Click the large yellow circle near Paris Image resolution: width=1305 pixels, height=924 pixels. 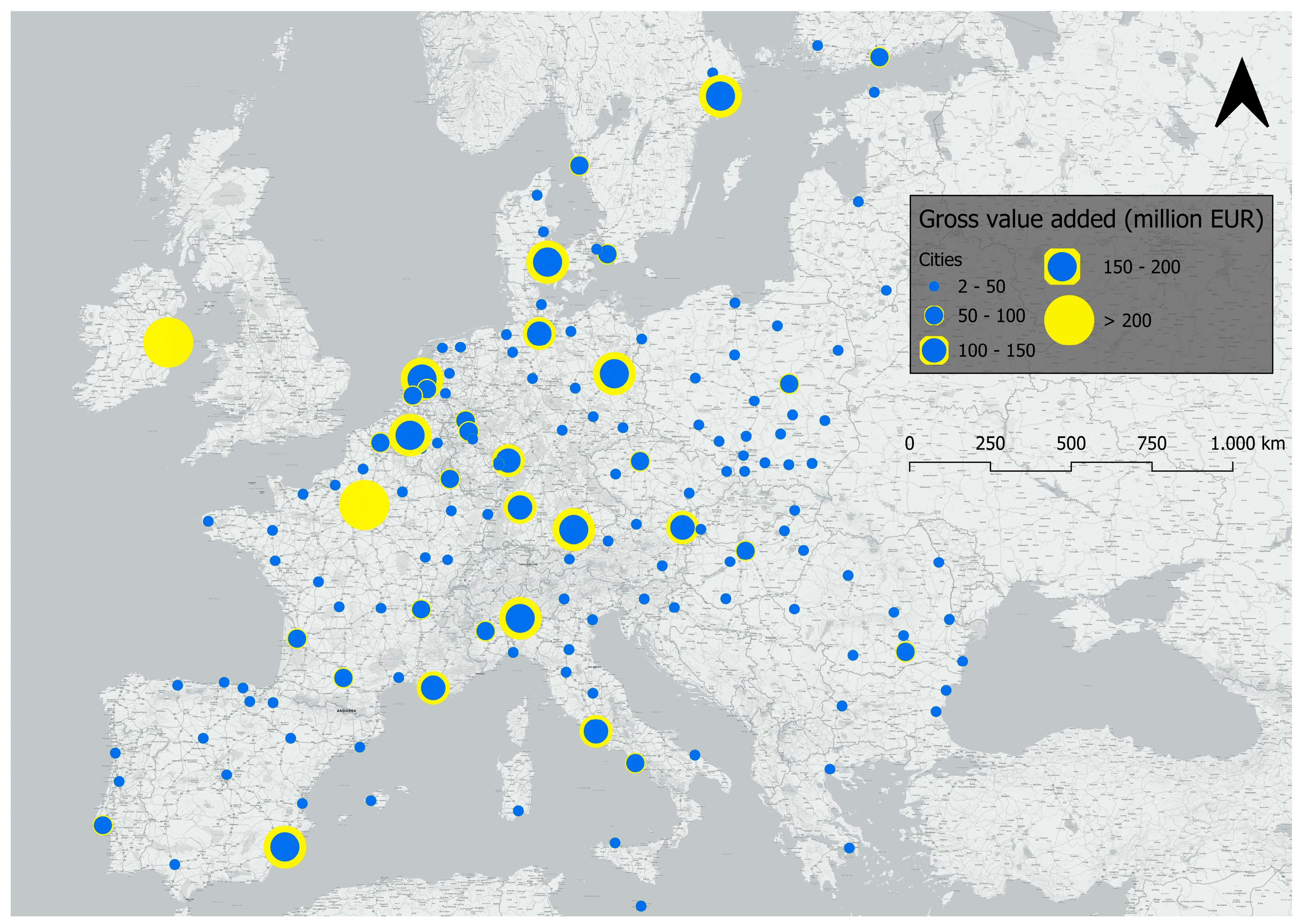click(364, 505)
